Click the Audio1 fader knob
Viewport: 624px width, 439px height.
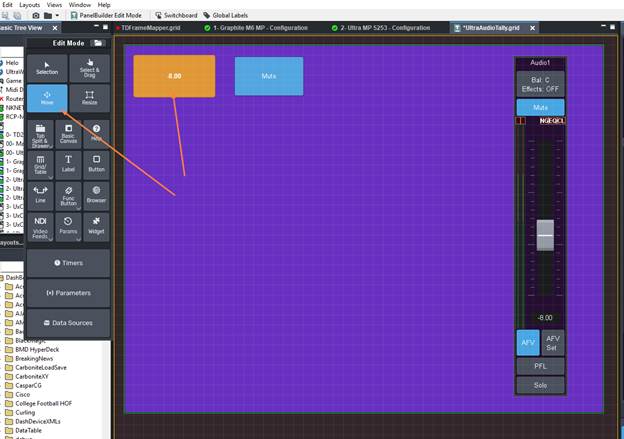point(545,235)
